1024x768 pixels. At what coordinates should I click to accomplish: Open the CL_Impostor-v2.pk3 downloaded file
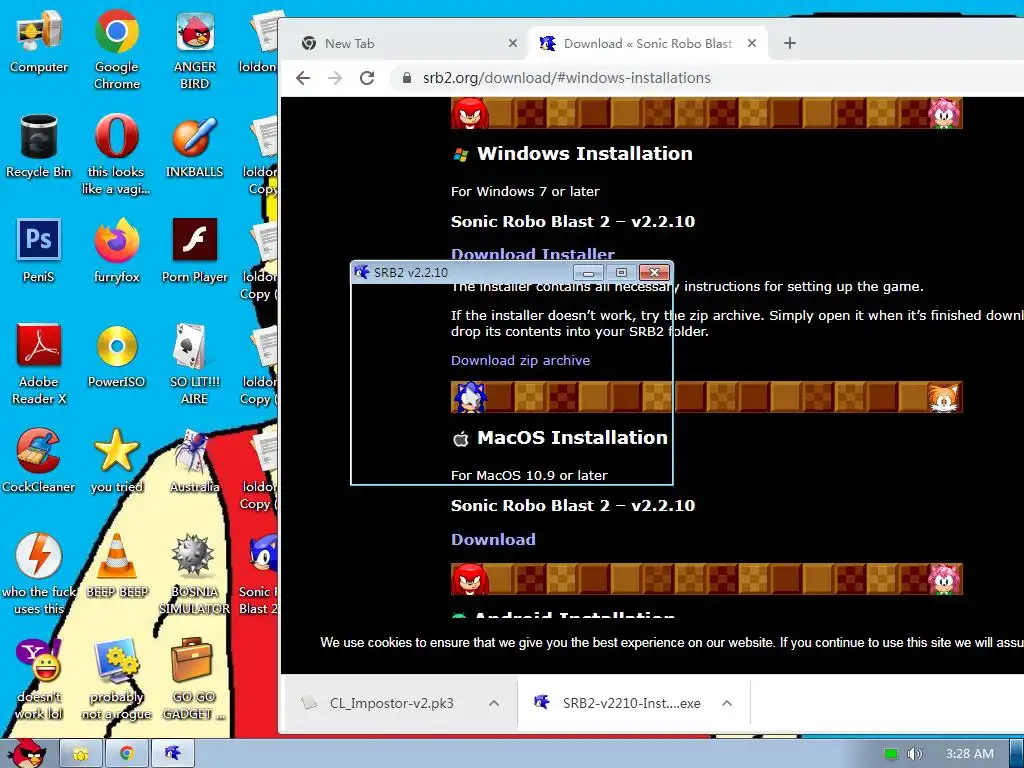tap(391, 703)
